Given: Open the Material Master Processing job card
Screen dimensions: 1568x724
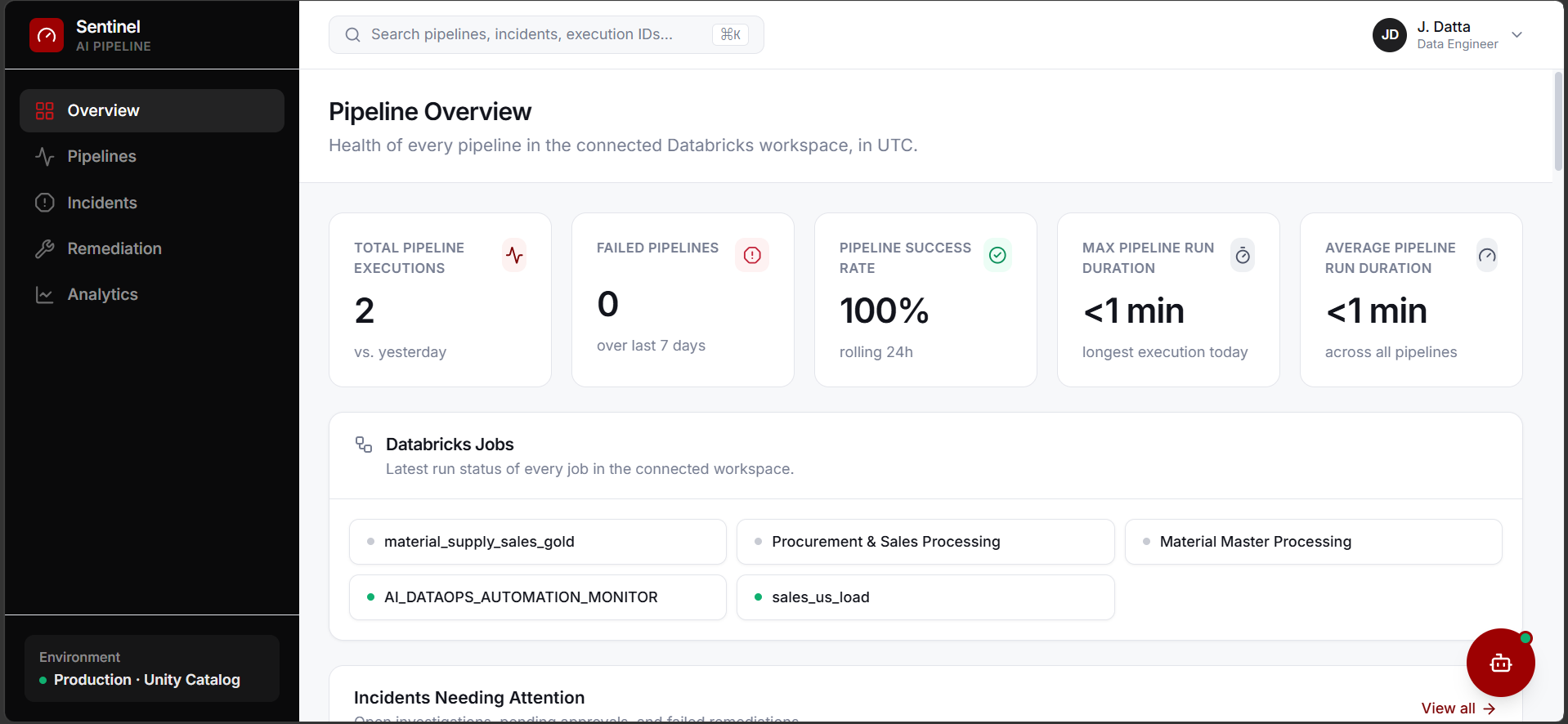Looking at the screenshot, I should coord(1314,542).
